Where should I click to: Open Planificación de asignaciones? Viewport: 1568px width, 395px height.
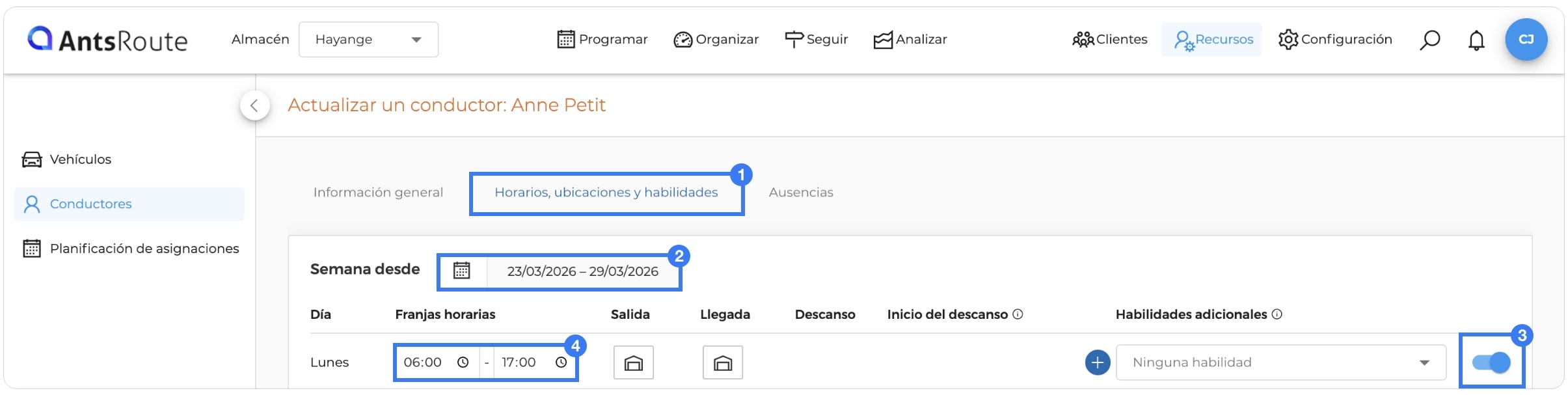131,249
